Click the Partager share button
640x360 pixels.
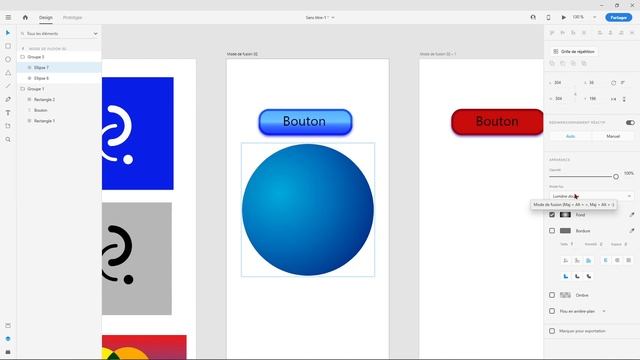coord(619,18)
